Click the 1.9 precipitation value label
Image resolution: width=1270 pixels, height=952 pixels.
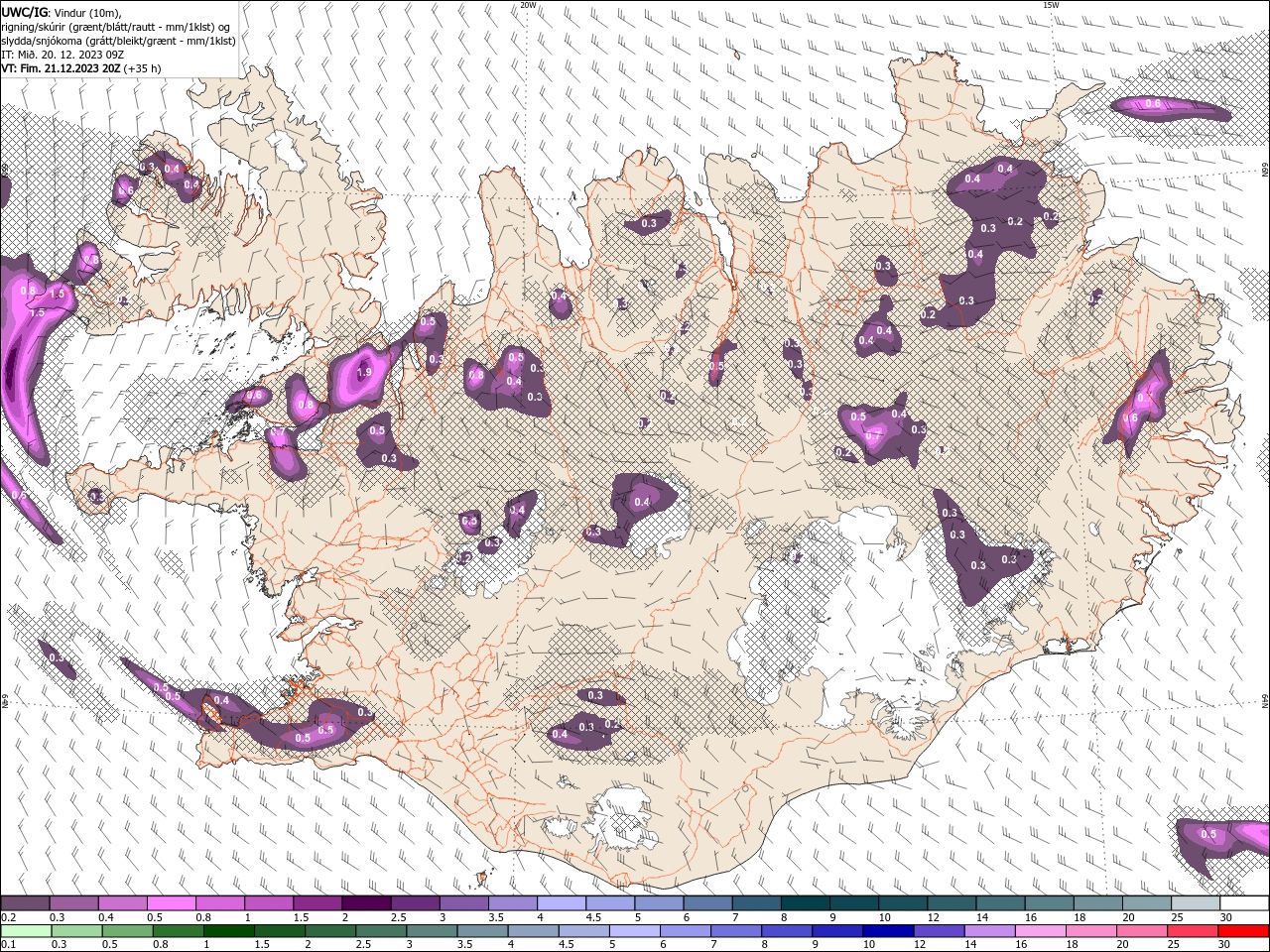click(363, 373)
